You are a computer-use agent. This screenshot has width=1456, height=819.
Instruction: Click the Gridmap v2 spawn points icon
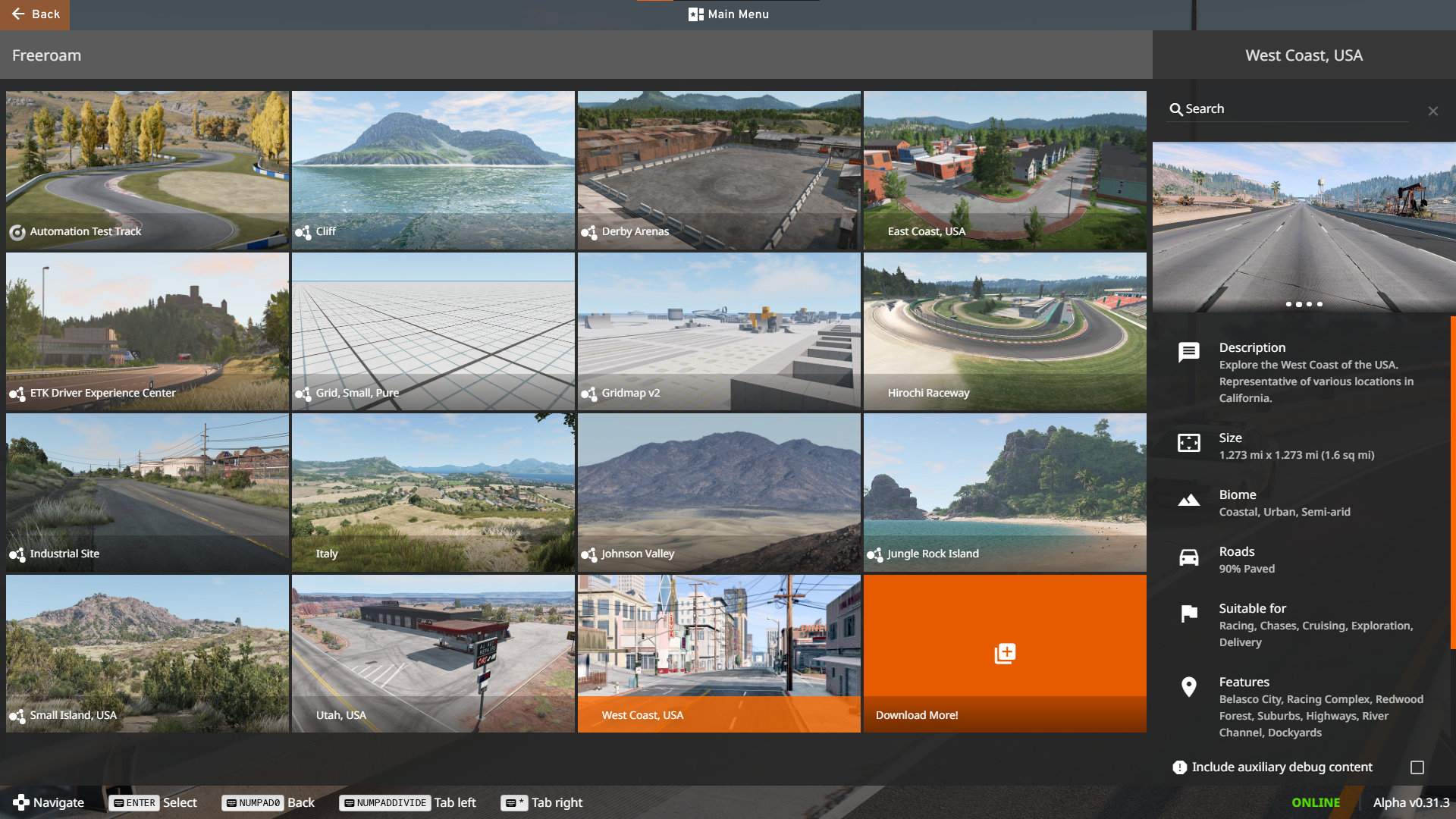pyautogui.click(x=589, y=394)
